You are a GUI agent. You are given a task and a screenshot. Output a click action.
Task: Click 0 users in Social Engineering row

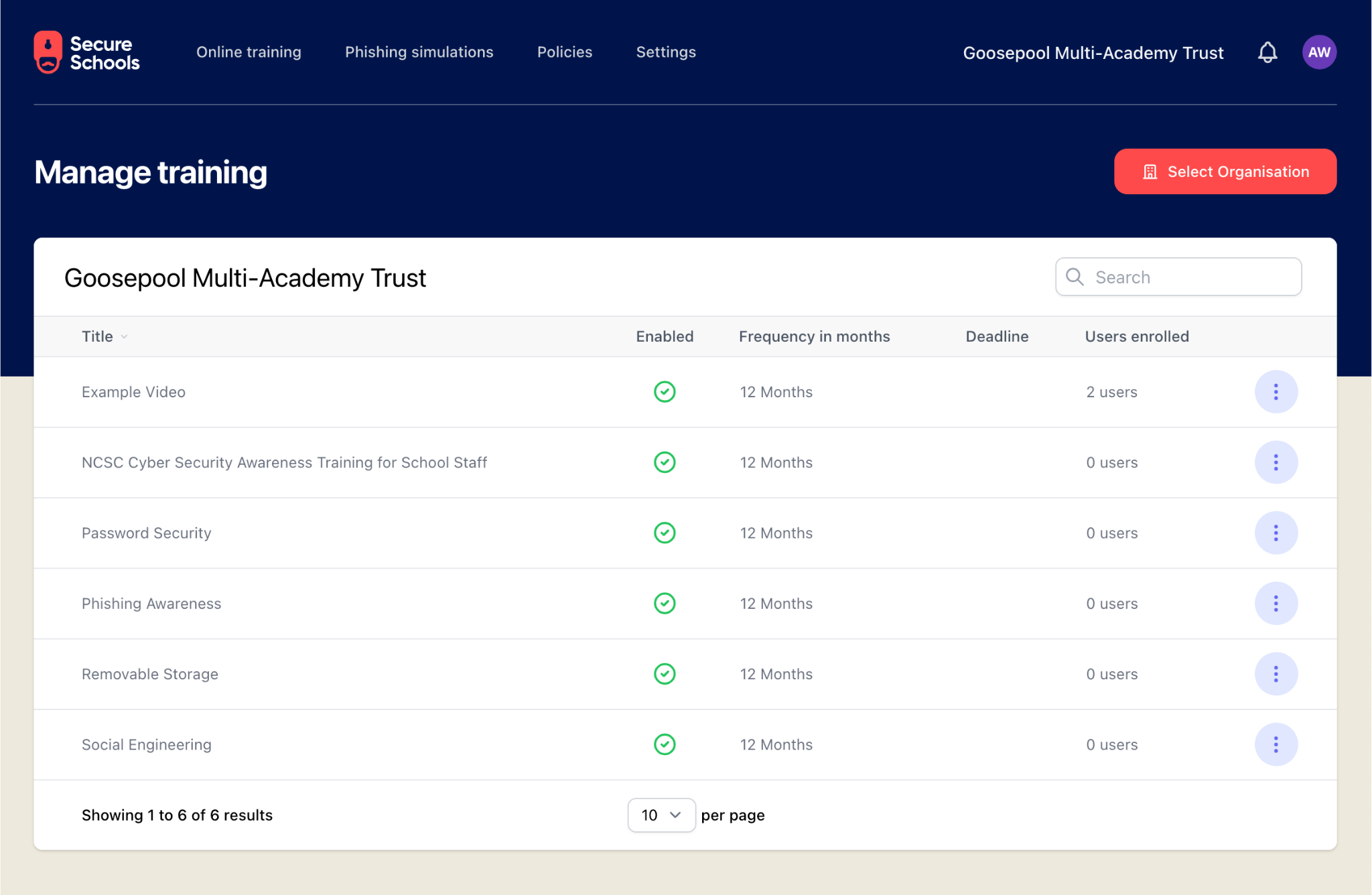pos(1111,744)
